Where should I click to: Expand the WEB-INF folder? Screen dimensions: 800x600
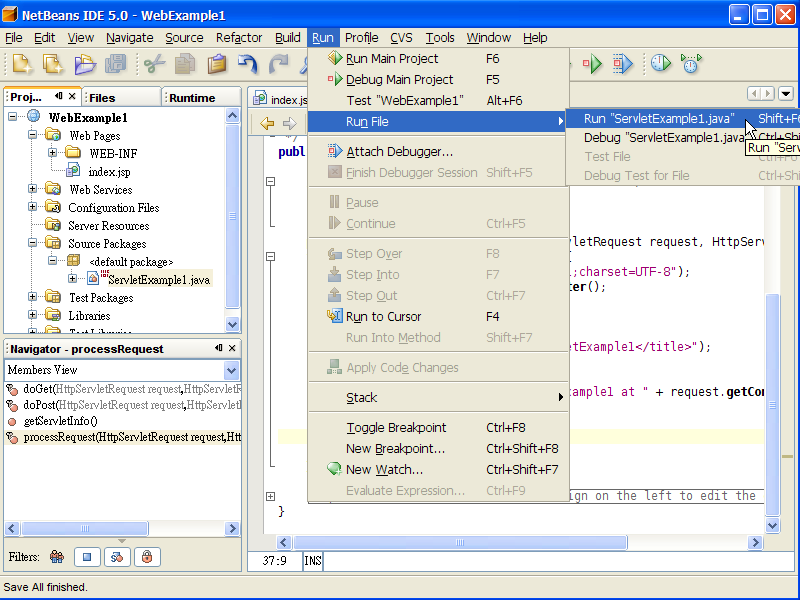pyautogui.click(x=53, y=153)
